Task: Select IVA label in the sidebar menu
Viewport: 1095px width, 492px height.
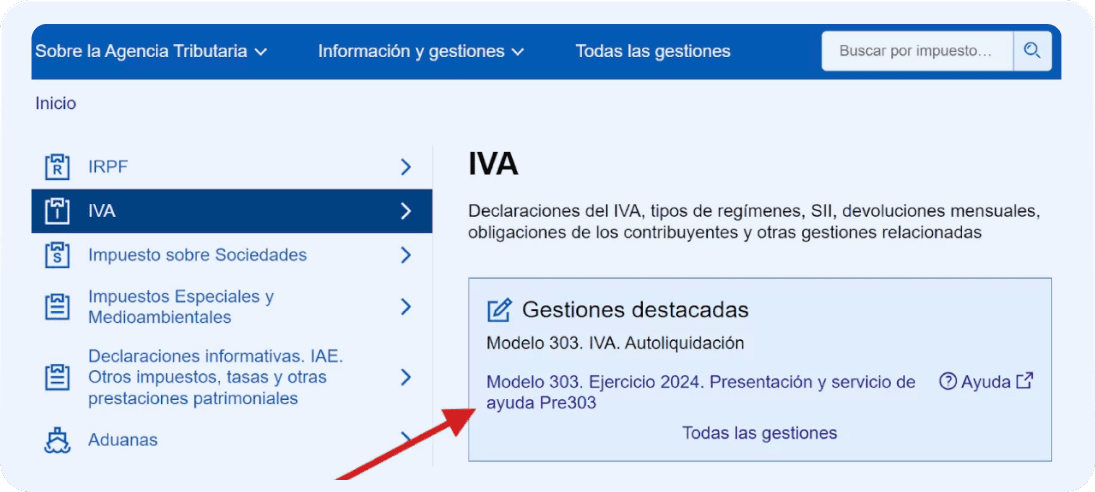Action: click(102, 211)
